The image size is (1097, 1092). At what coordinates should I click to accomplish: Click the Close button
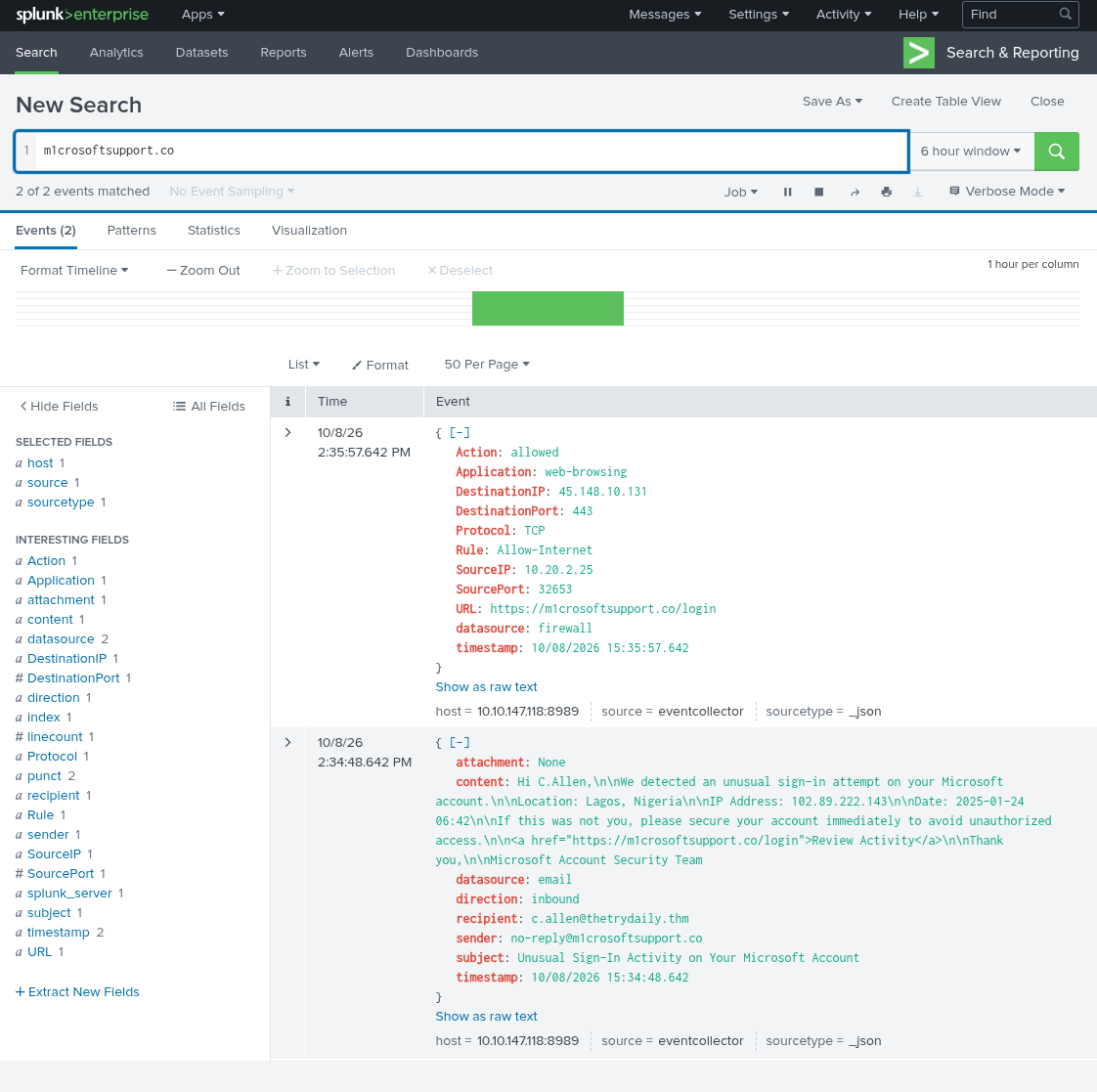pyautogui.click(x=1047, y=102)
